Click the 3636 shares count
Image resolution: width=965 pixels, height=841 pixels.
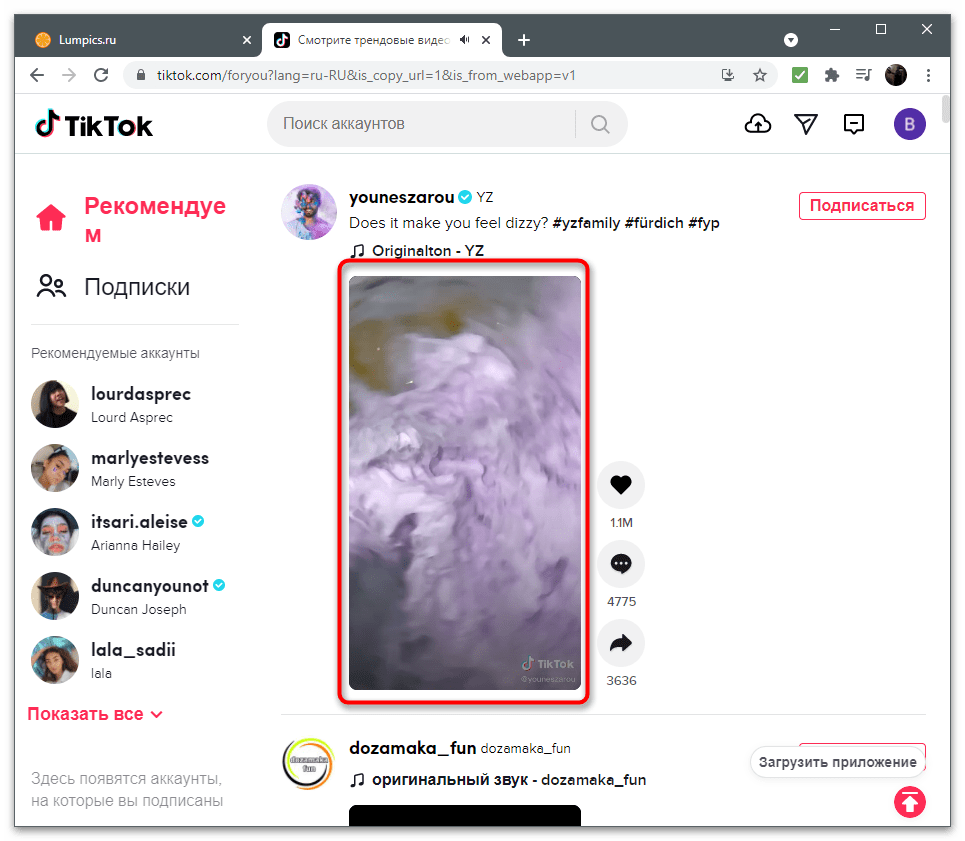click(x=622, y=680)
